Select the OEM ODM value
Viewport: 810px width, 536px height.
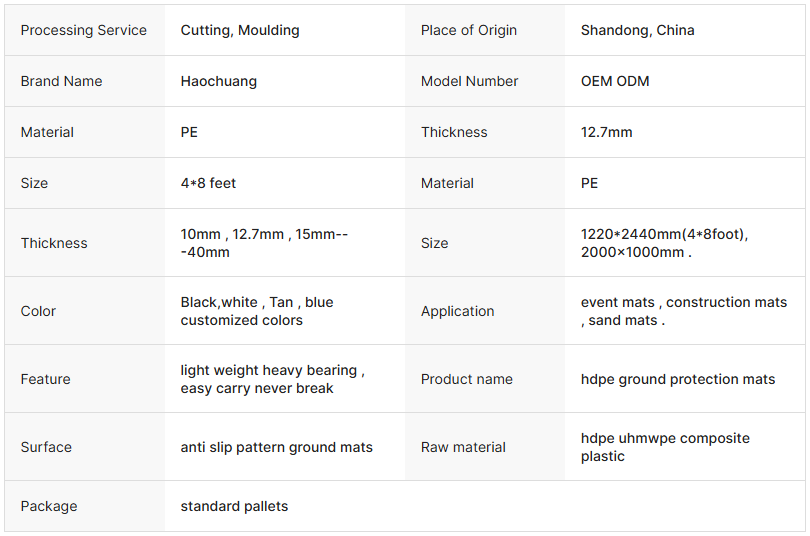(x=615, y=81)
